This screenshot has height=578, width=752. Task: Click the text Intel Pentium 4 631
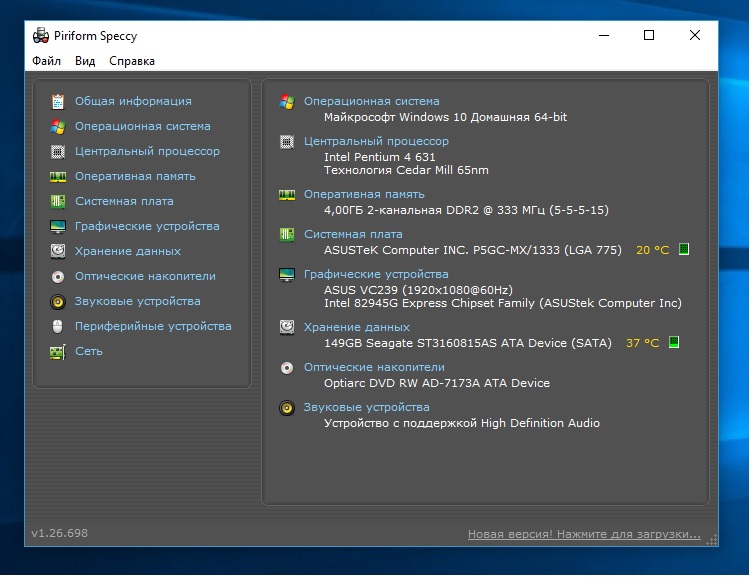(x=380, y=157)
